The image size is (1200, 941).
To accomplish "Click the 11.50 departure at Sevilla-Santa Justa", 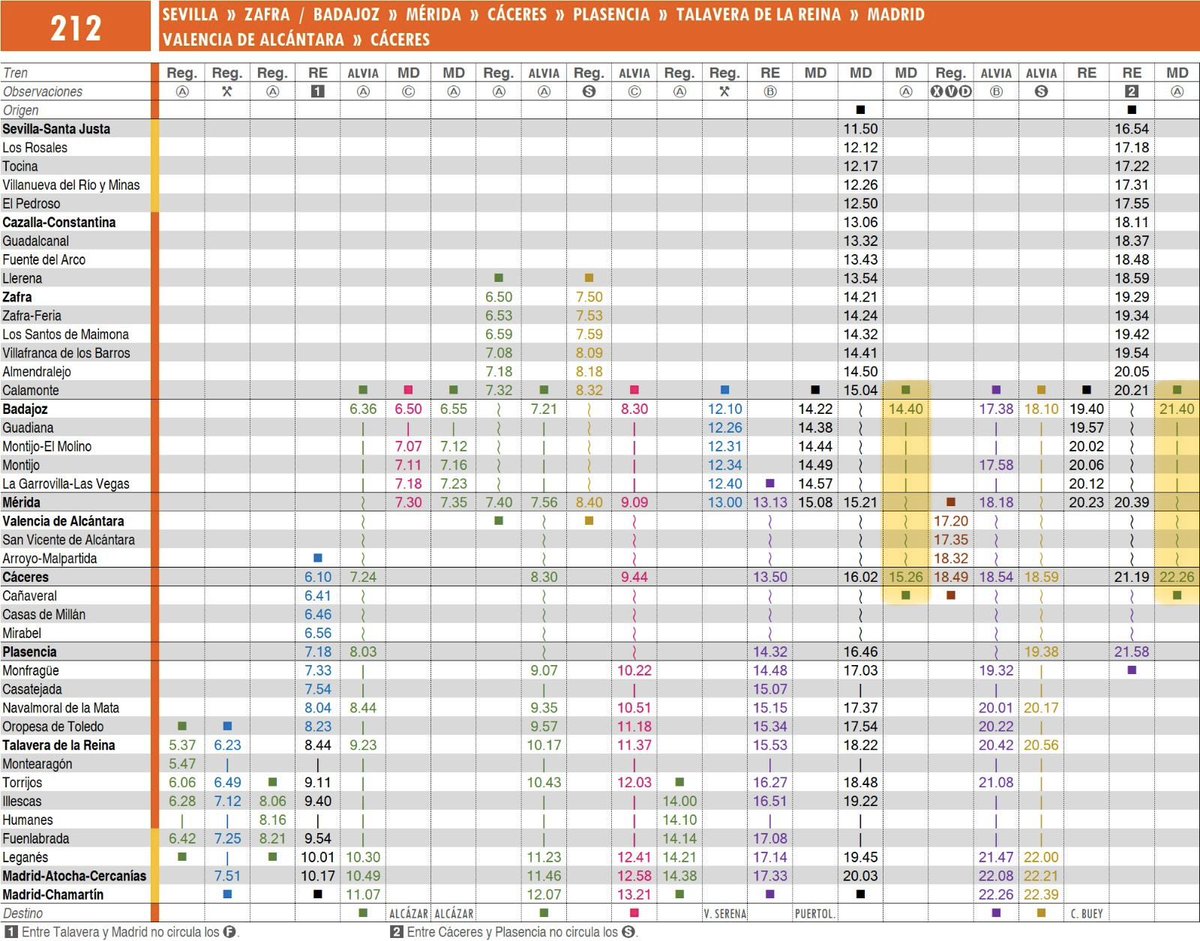I will [861, 129].
